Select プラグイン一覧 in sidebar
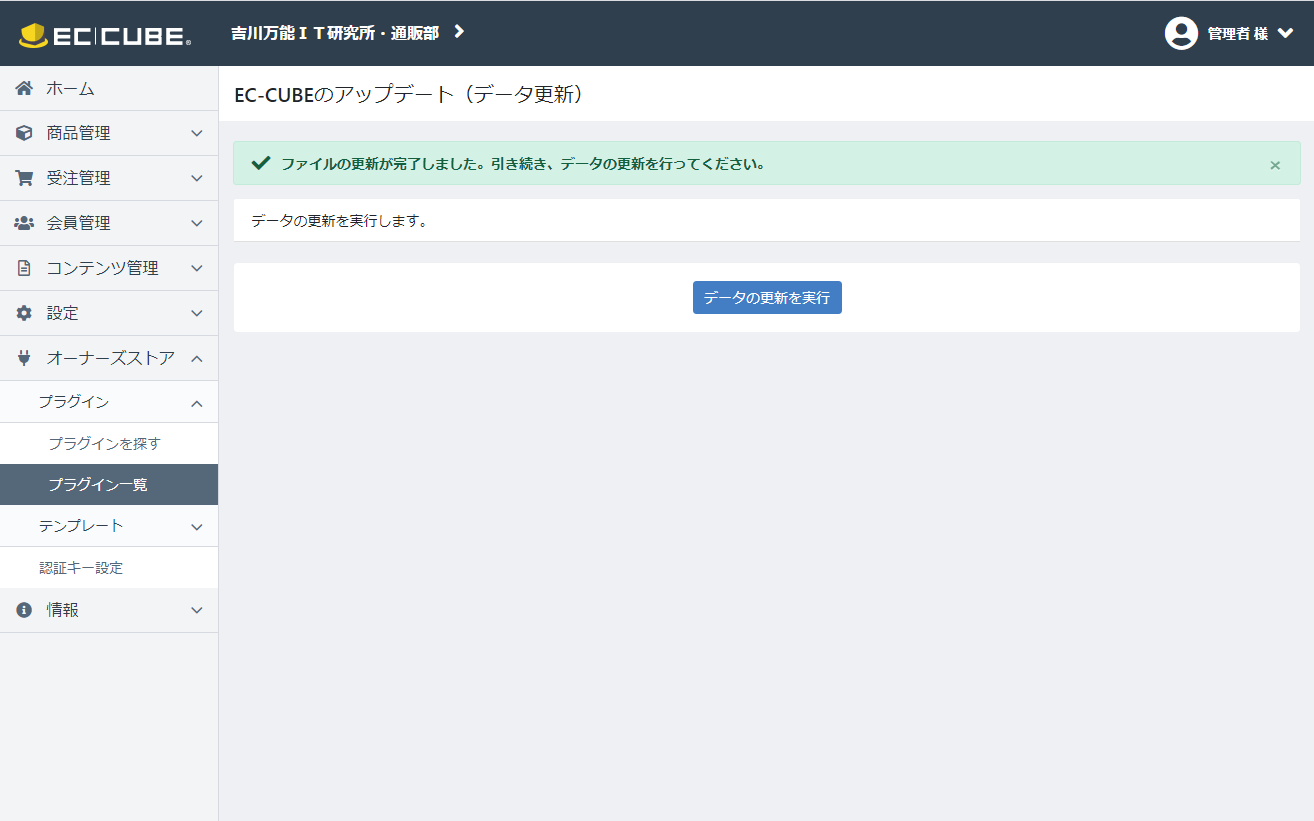The height and width of the screenshot is (821, 1314). 98,485
